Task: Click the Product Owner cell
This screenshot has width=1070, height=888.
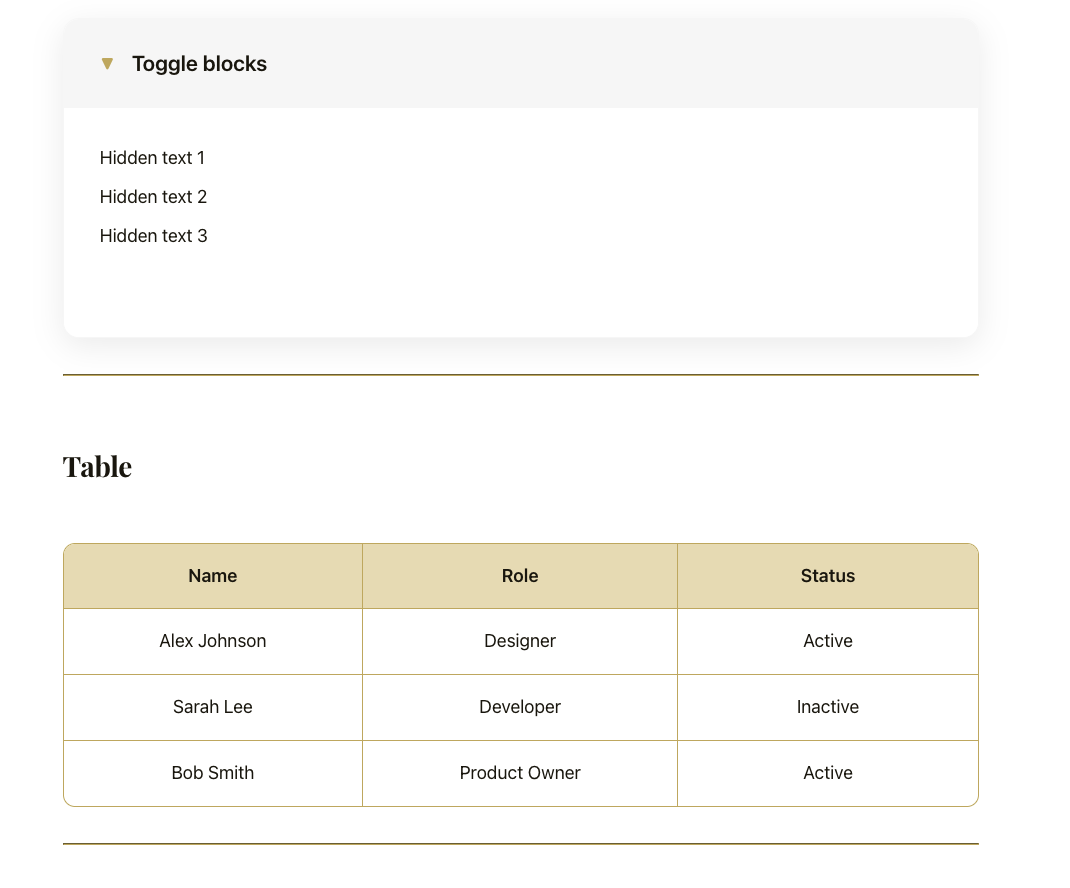Action: (x=520, y=773)
